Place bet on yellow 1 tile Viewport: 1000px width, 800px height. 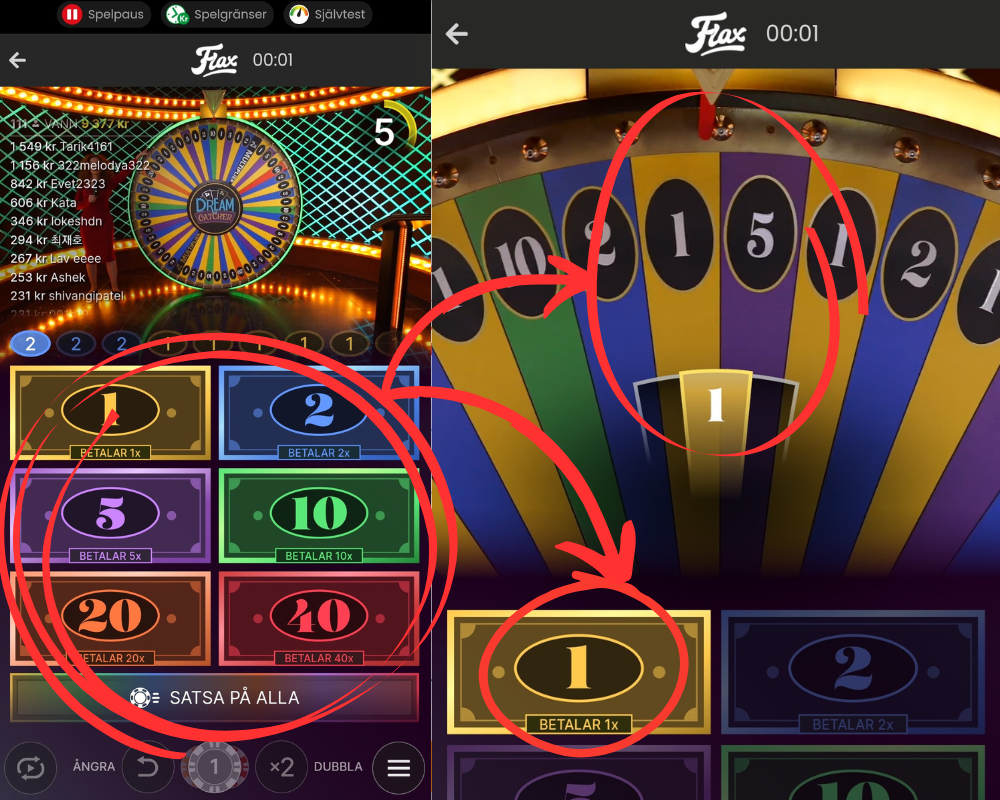110,413
